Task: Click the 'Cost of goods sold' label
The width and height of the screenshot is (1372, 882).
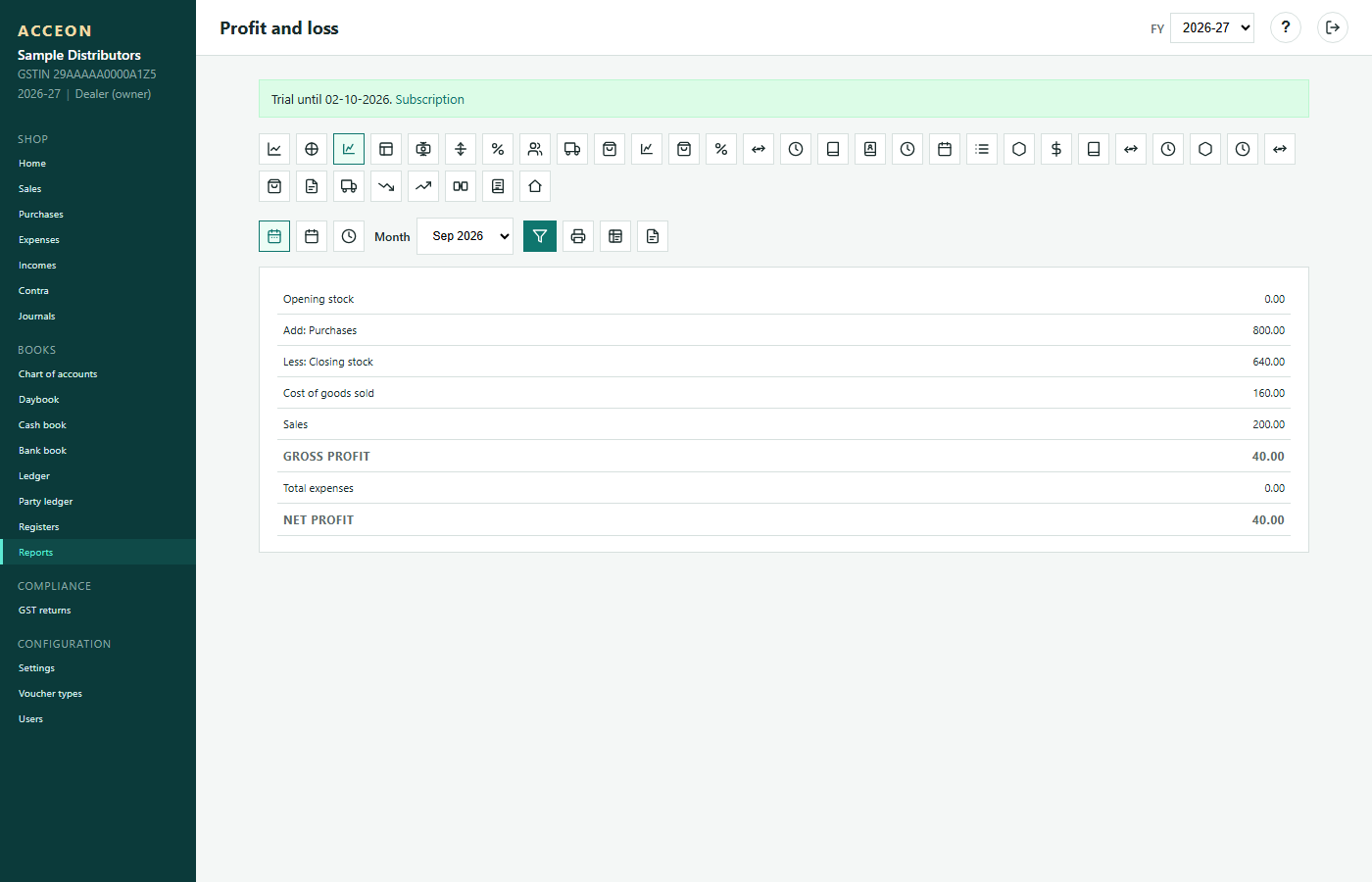Action: [x=328, y=393]
